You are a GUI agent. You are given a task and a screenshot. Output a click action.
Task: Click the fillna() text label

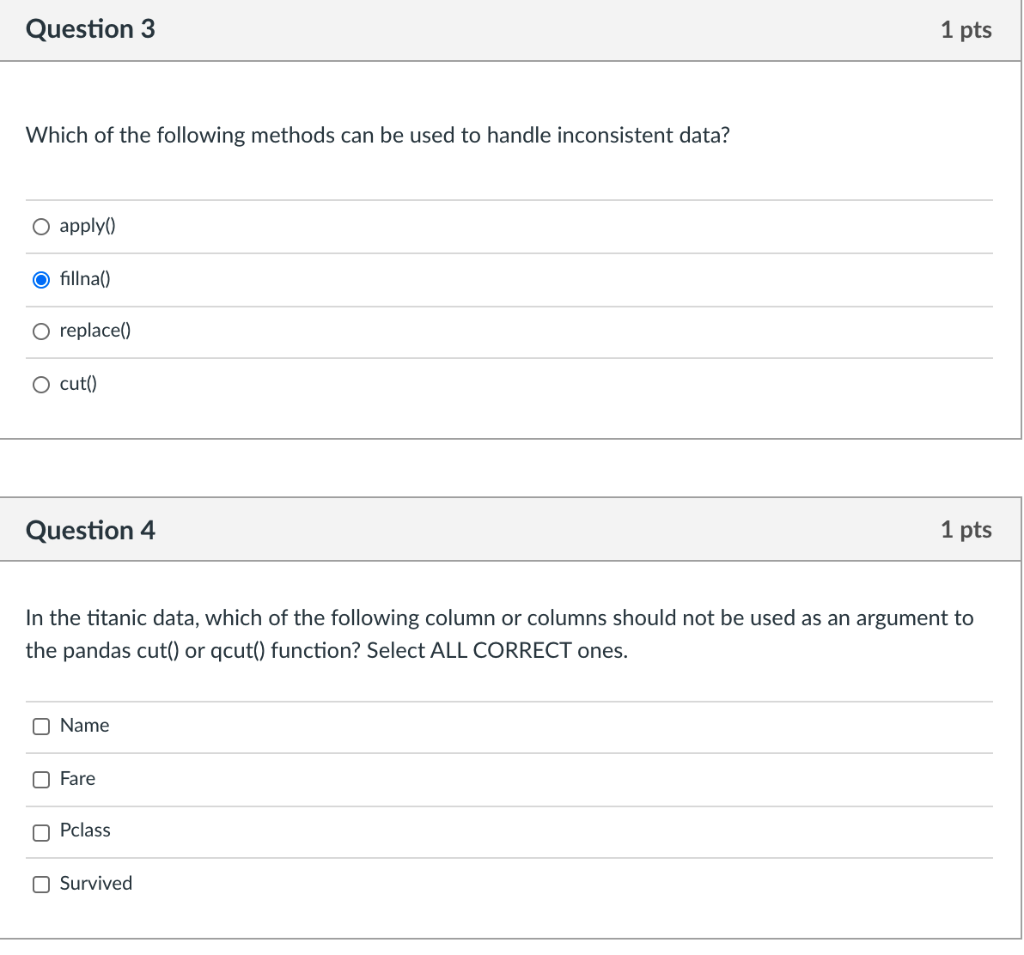[85, 279]
